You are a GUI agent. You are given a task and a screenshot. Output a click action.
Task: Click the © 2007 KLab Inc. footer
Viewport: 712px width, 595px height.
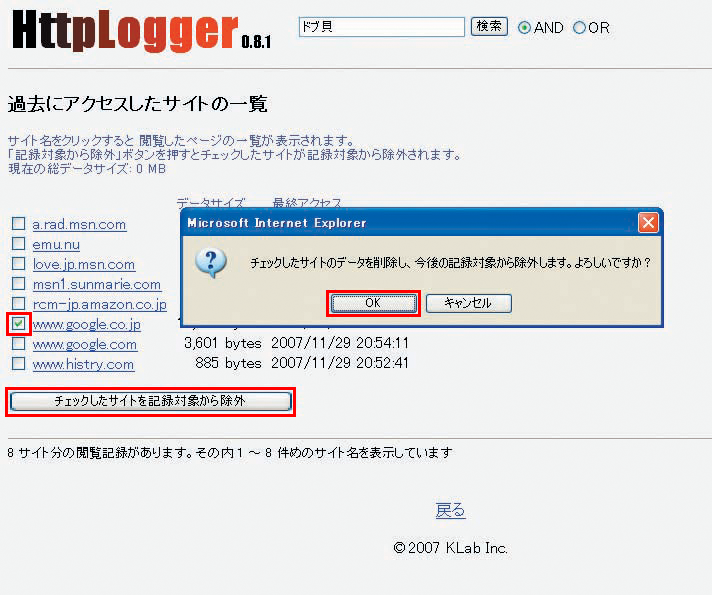450,548
